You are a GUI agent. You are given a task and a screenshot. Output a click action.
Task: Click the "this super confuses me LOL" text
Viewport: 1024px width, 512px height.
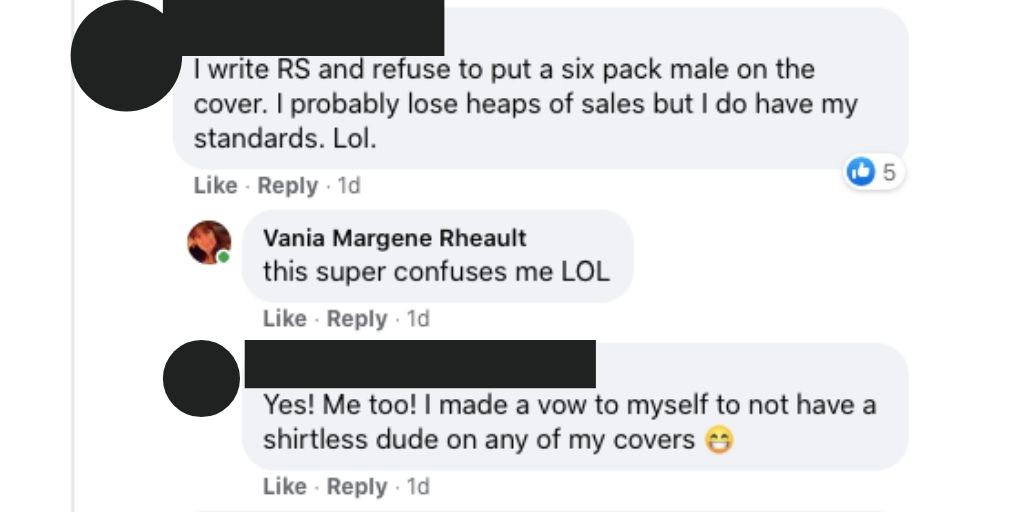435,271
